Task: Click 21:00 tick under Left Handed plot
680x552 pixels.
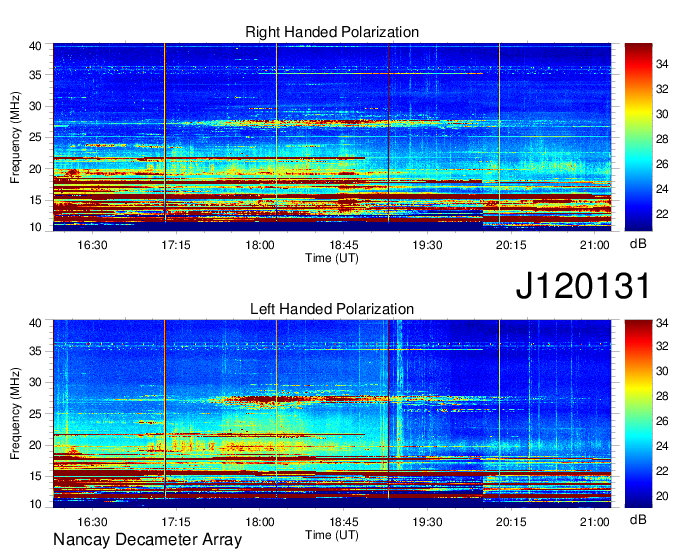Action: coord(595,522)
